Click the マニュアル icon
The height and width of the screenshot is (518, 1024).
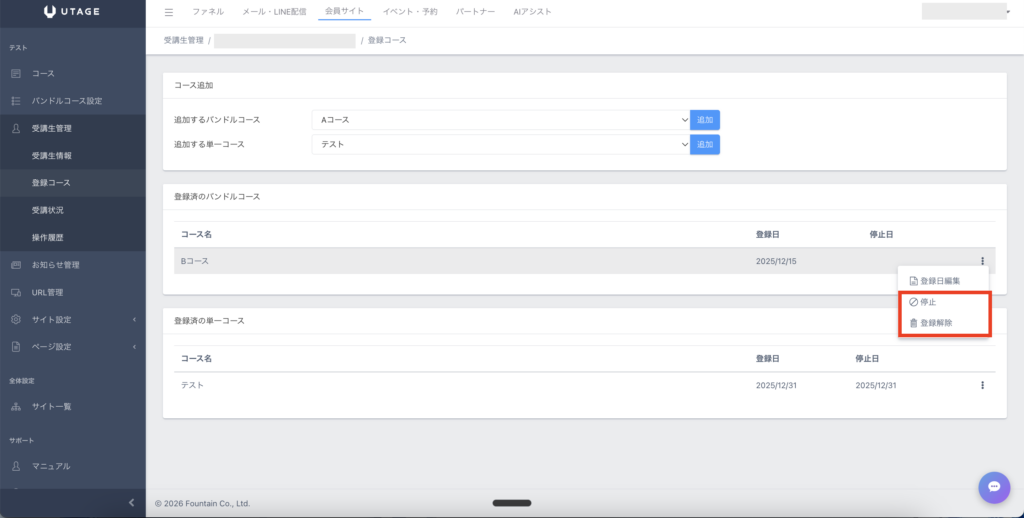pyautogui.click(x=16, y=466)
